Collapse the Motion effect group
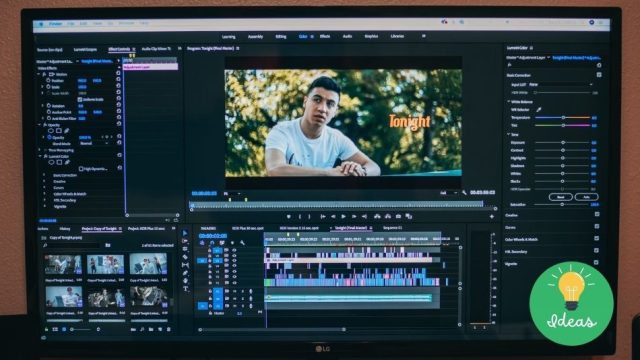640x360 pixels. click(40, 75)
